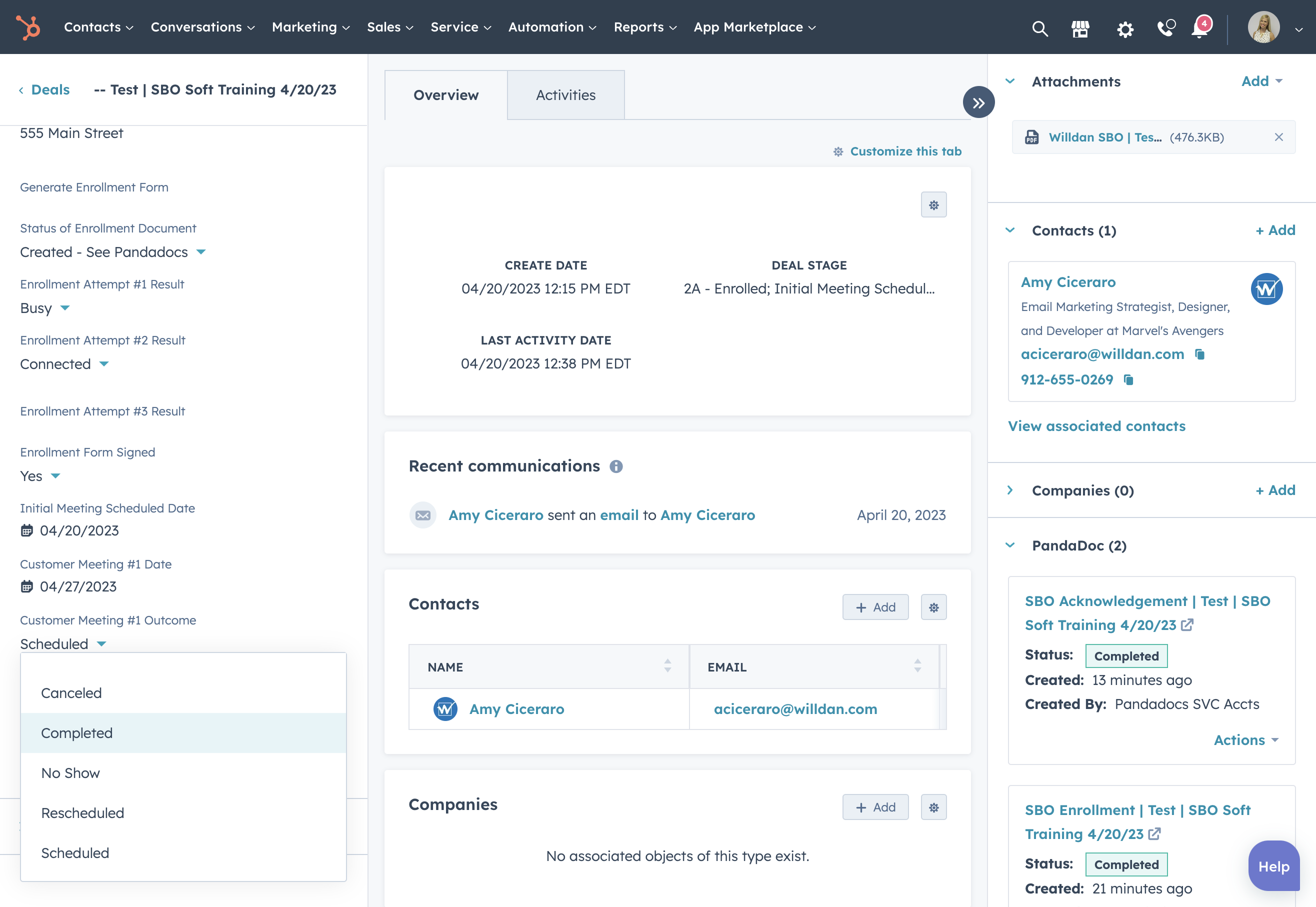
Task: Select Completed in the outcome dropdown list
Action: click(183, 733)
